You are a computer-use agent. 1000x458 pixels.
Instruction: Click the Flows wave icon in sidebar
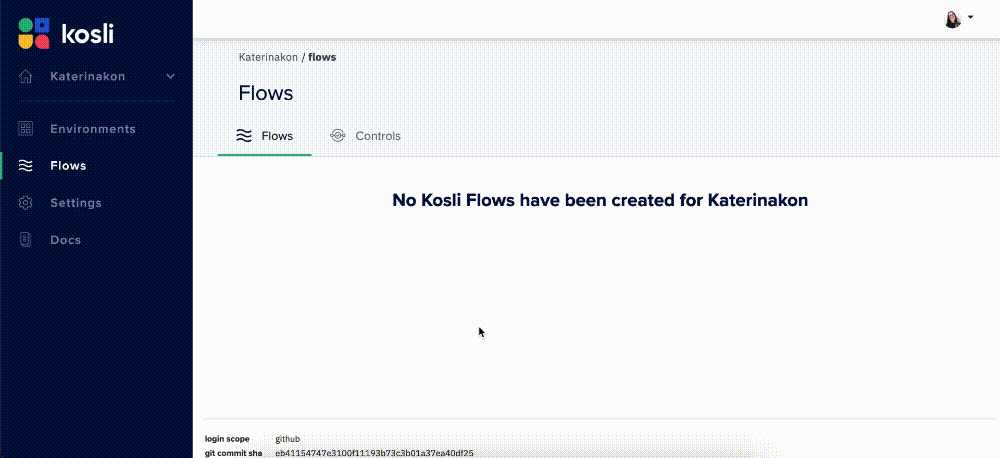click(x=26, y=166)
